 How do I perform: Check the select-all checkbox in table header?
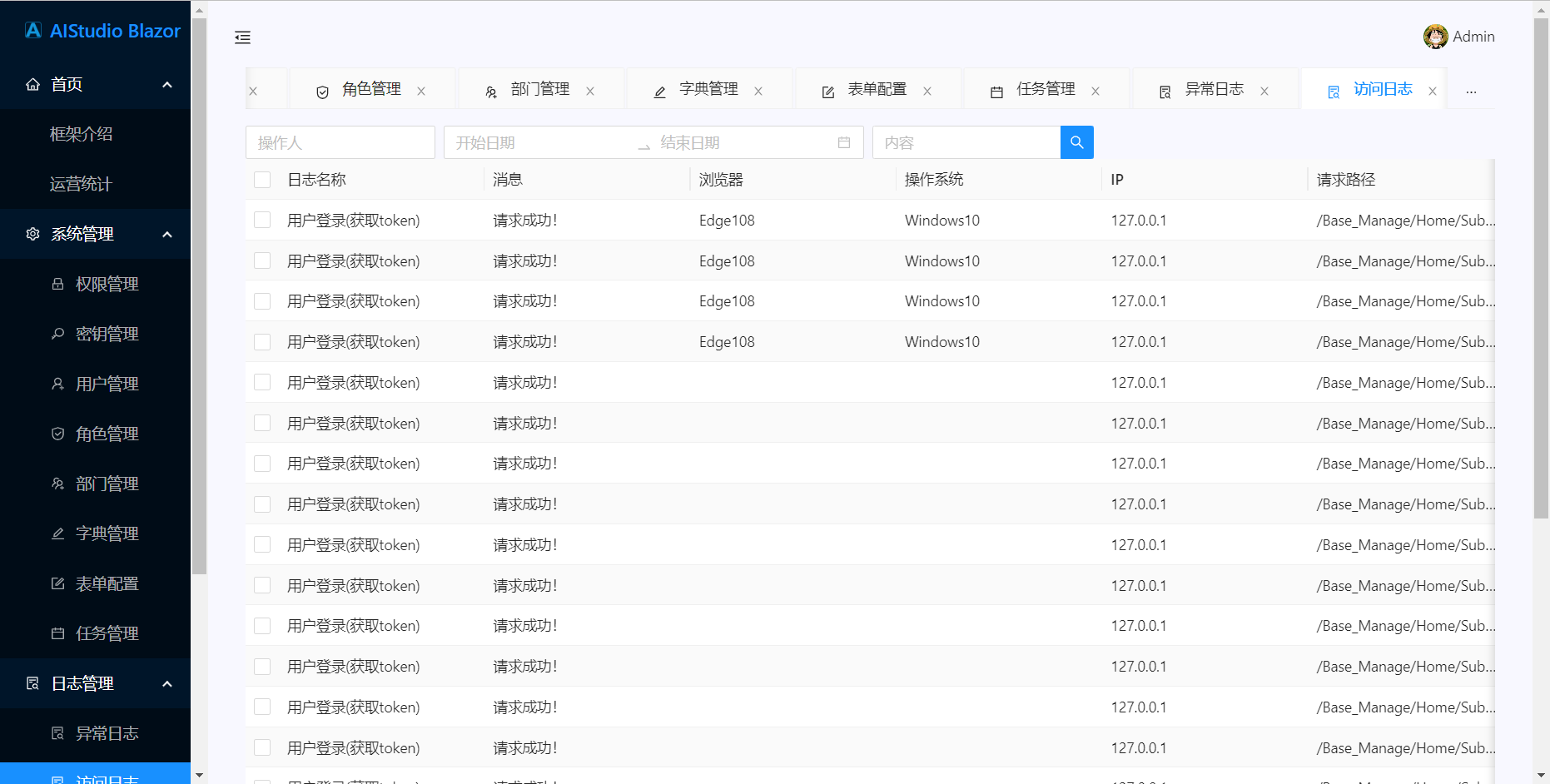tap(262, 179)
